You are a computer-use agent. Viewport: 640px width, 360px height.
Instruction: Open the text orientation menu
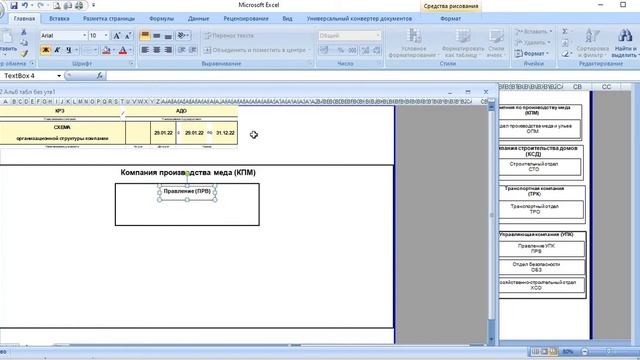183,36
